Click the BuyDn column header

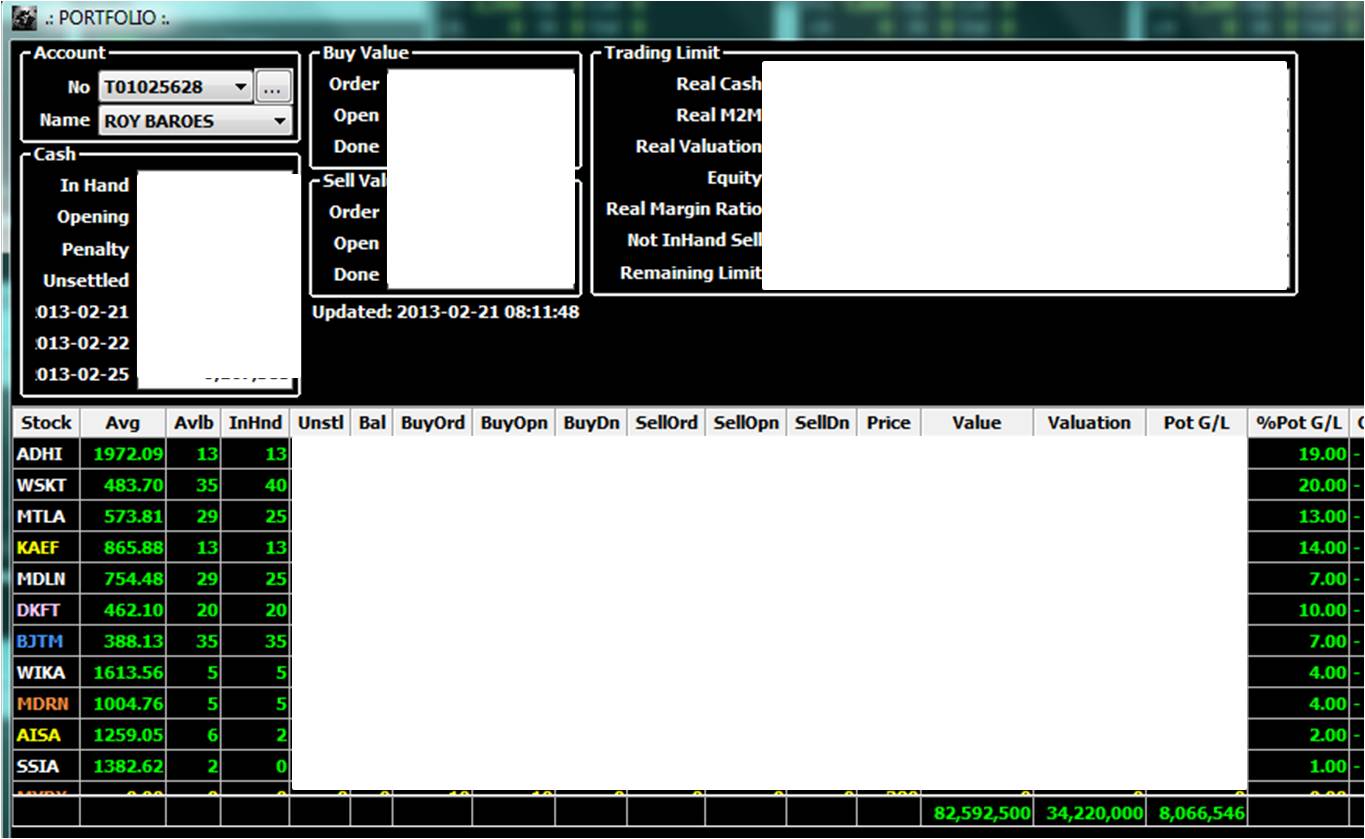tap(592, 423)
